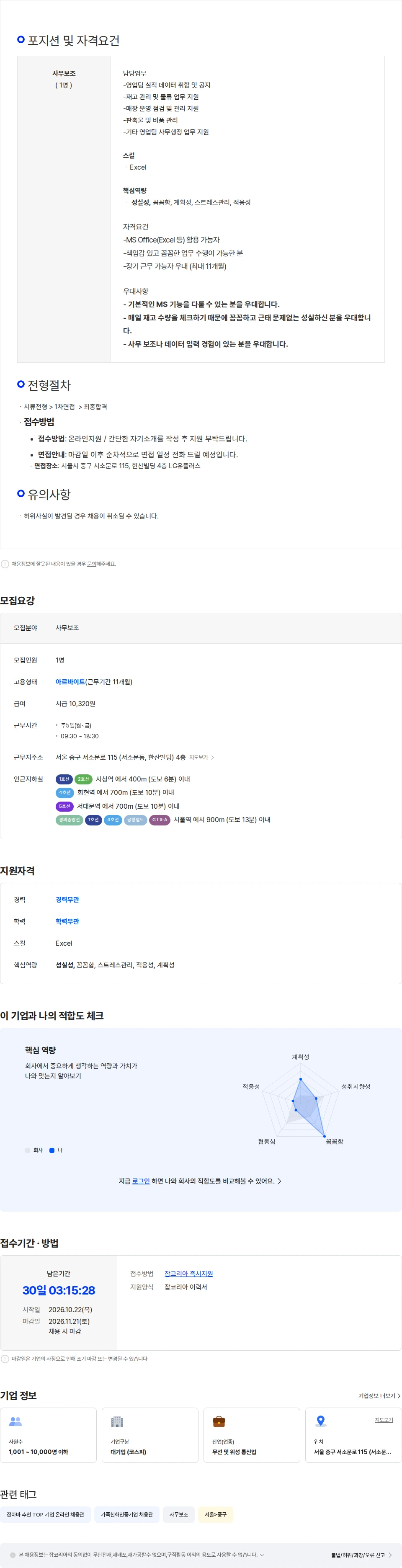402x1568 pixels.
Task: Click the chevron after 불법/허위/과장/오류 신고
Action: point(390,1555)
